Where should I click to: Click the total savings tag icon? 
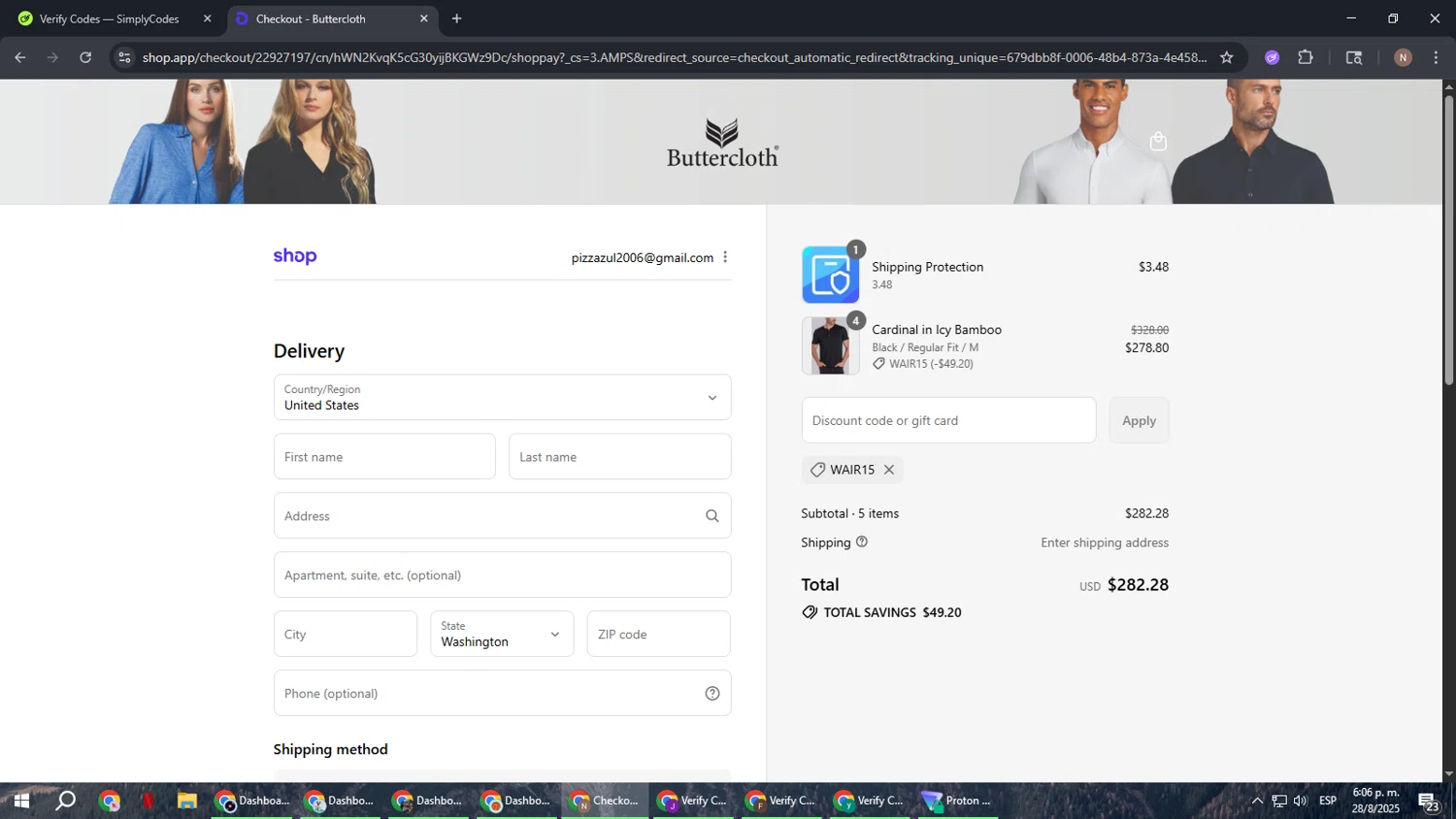click(810, 612)
